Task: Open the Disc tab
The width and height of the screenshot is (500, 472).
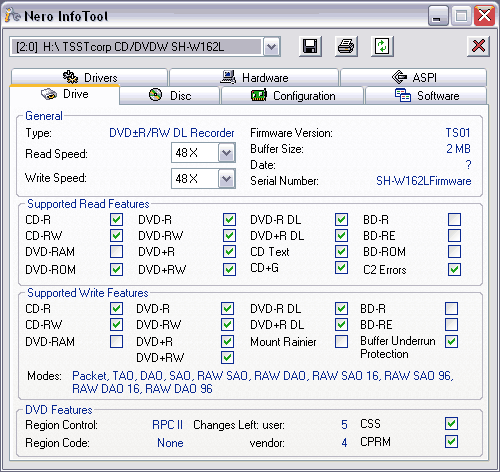Action: point(170,96)
